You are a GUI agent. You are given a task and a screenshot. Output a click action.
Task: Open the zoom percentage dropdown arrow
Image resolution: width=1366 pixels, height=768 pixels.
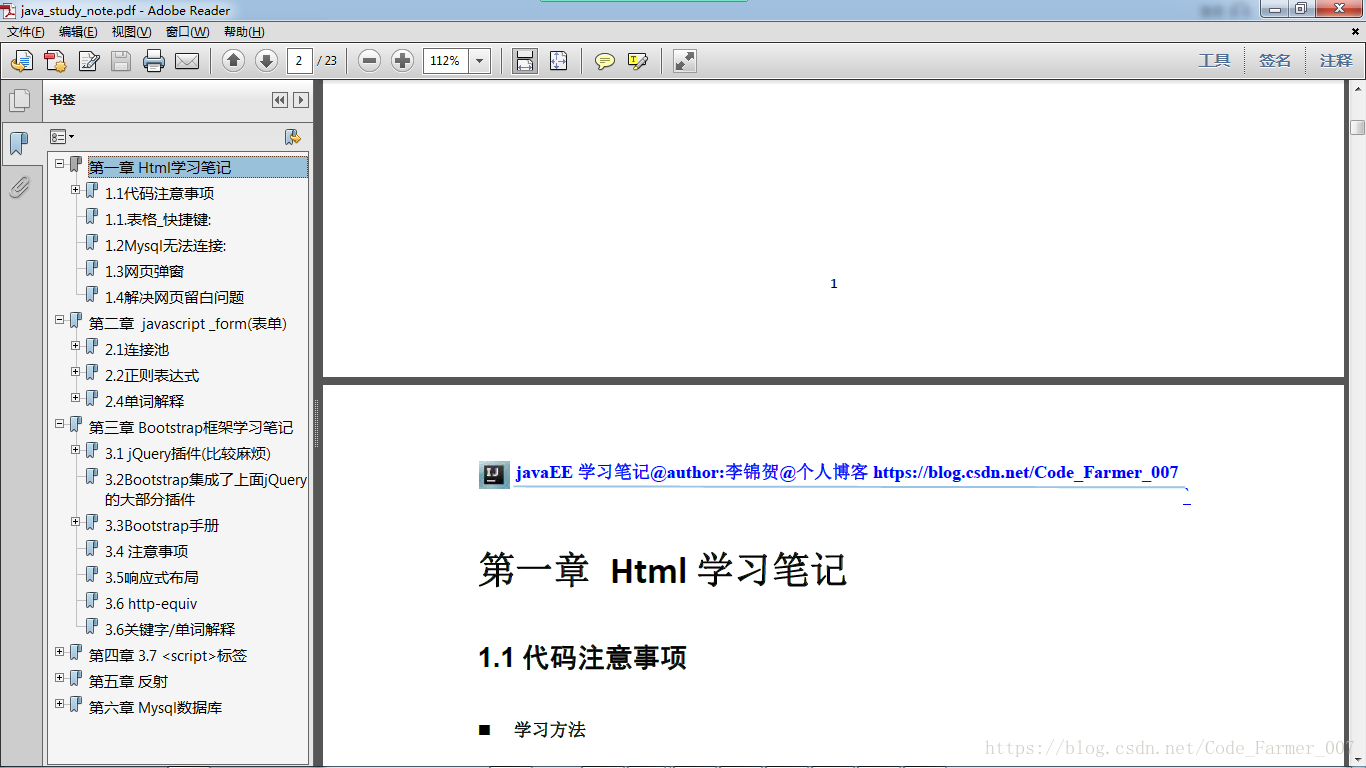(480, 61)
